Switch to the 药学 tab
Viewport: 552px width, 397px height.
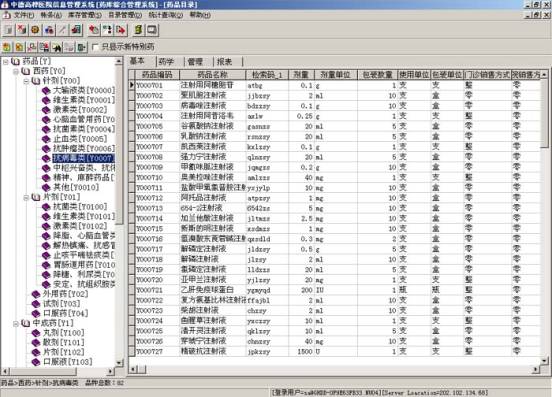pos(167,62)
